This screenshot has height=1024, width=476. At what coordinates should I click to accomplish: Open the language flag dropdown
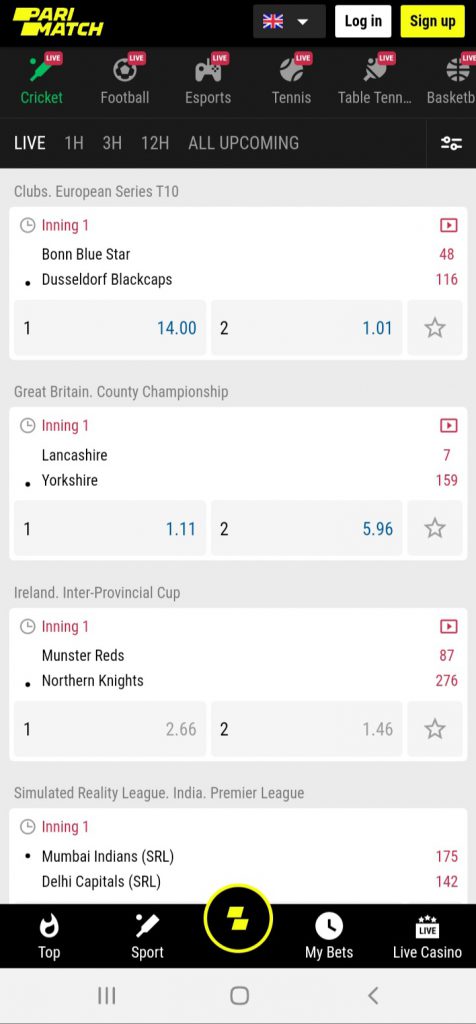[x=289, y=22]
